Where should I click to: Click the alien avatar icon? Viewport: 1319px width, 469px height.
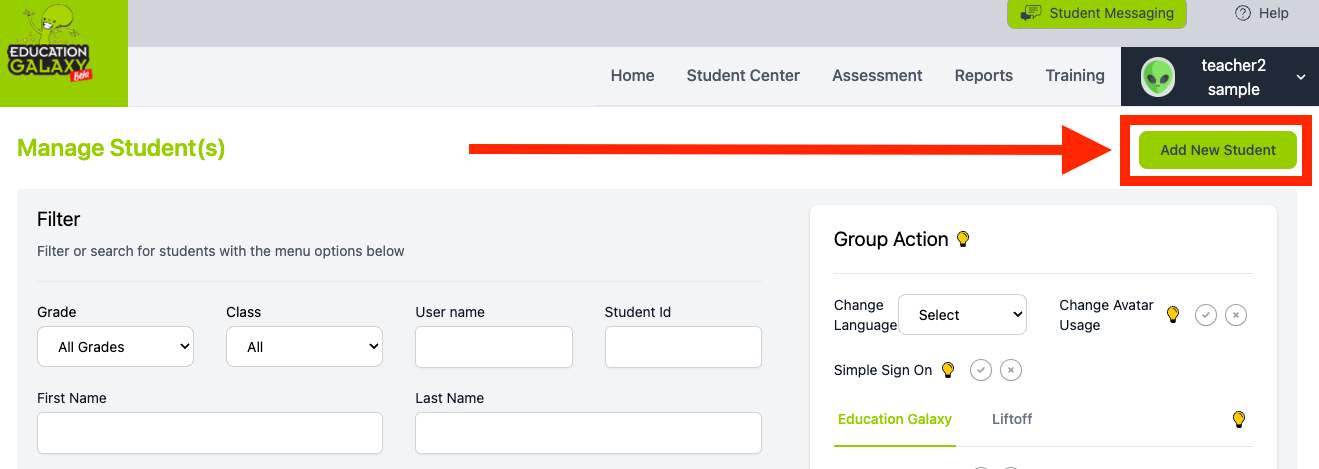1159,77
